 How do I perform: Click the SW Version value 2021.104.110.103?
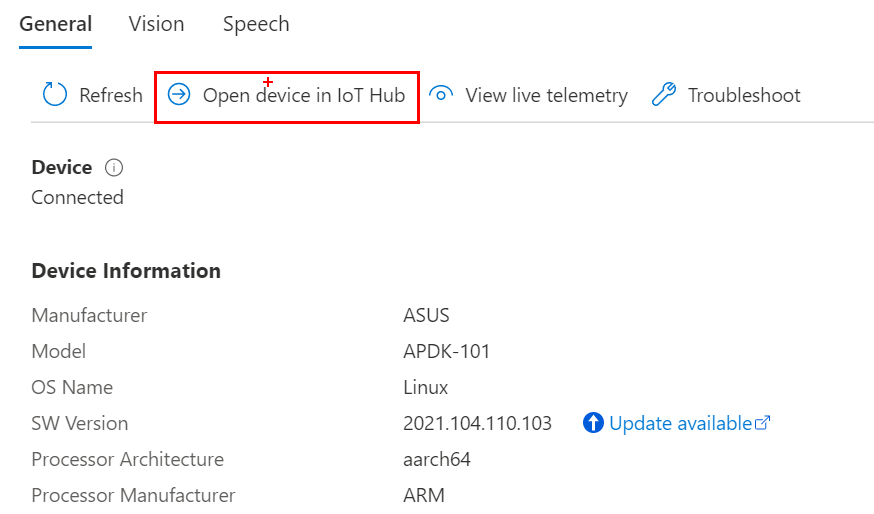click(x=477, y=423)
